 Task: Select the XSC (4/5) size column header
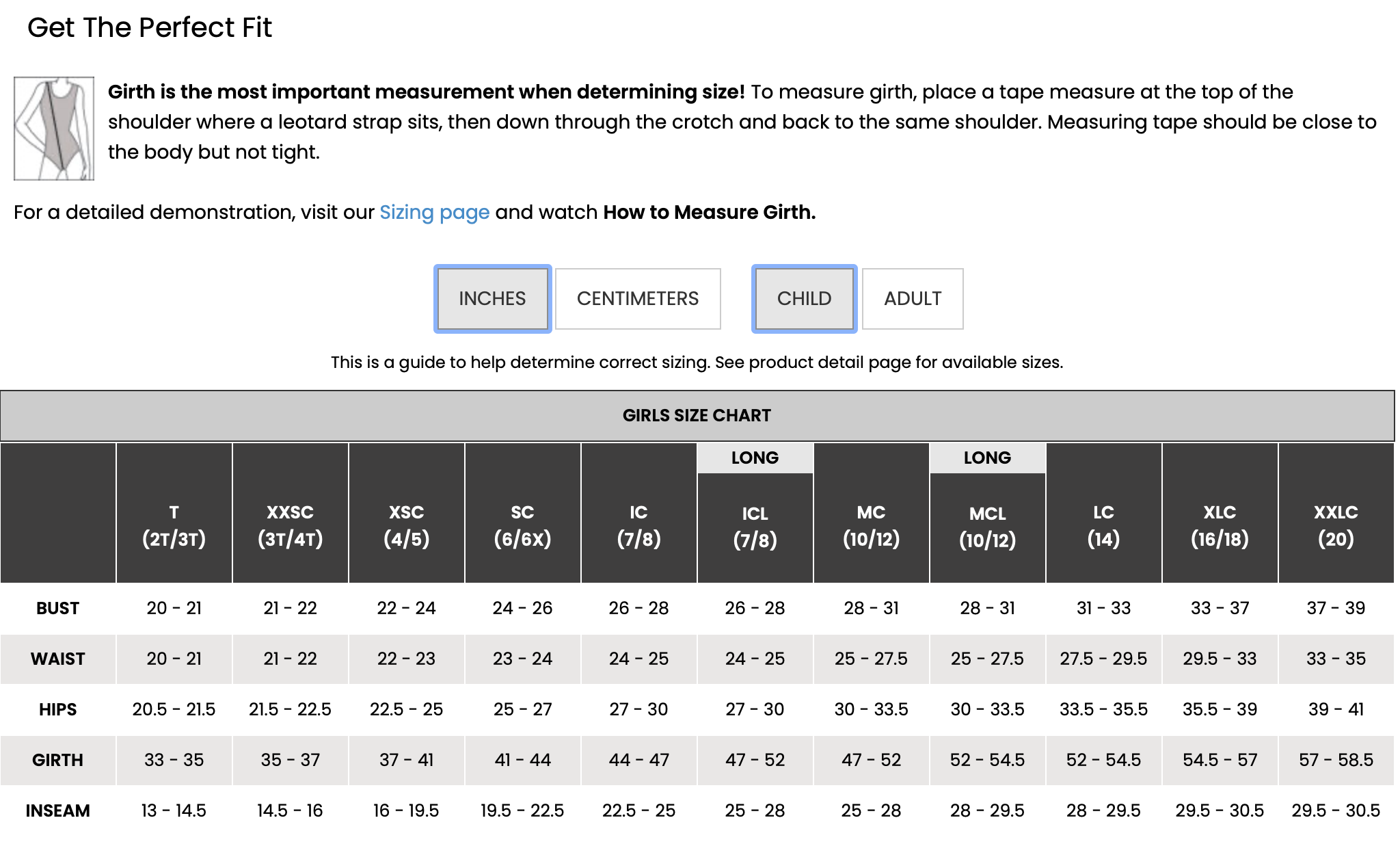(407, 513)
